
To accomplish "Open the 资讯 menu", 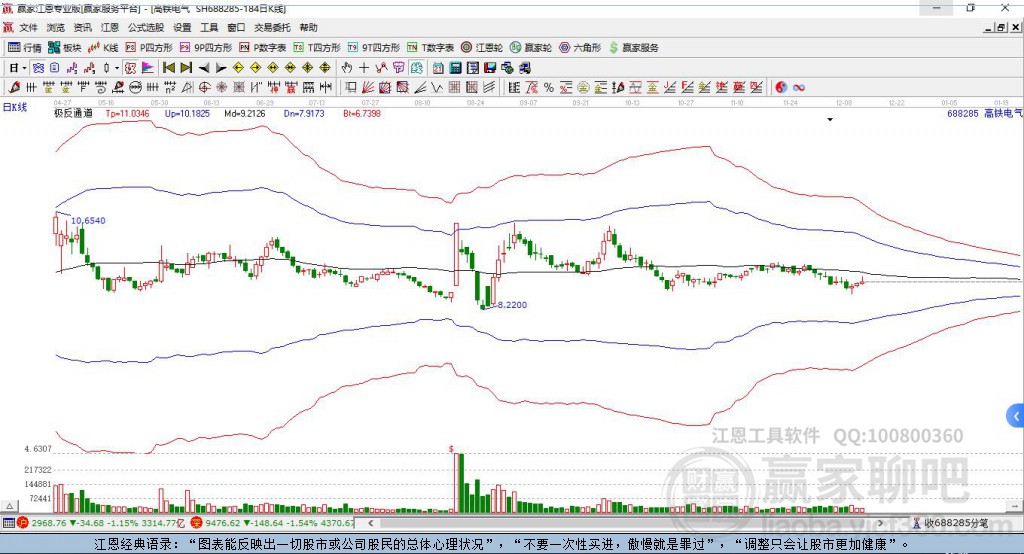I will [x=82, y=27].
